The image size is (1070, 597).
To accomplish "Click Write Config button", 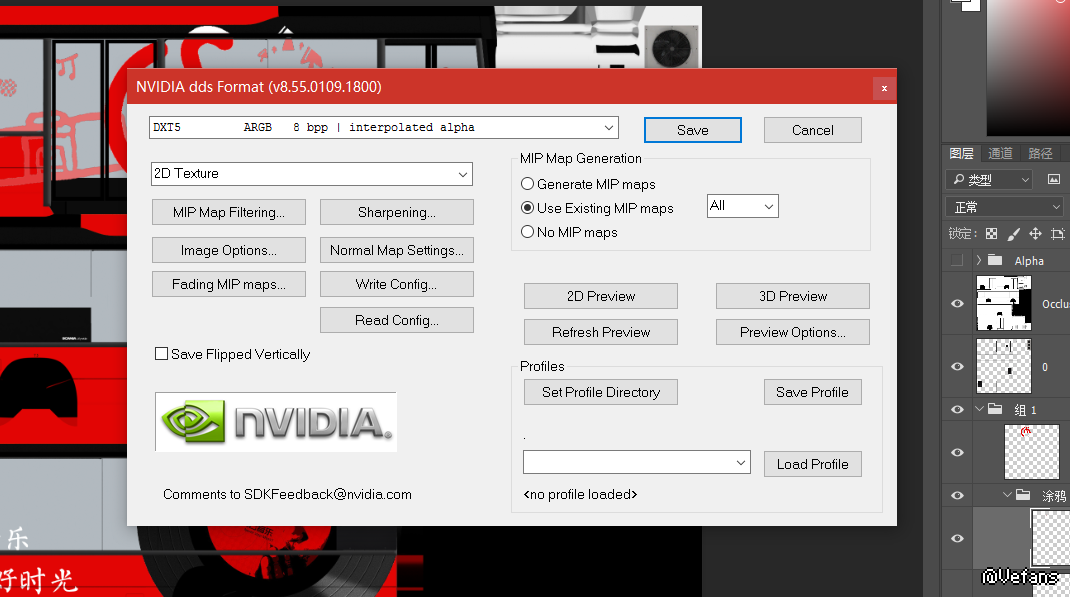I will point(396,285).
